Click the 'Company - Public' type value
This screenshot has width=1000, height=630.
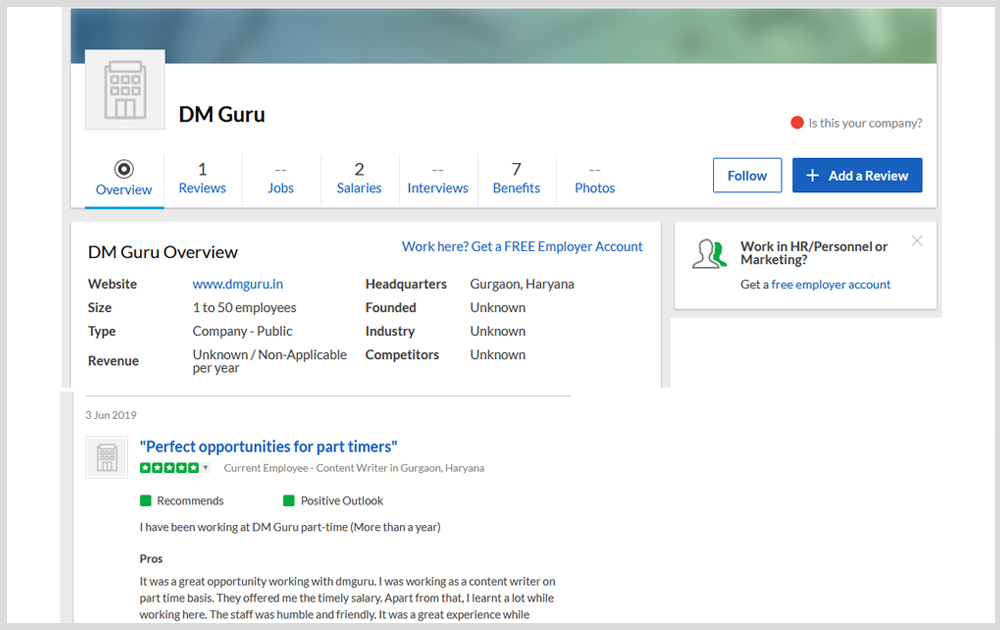(x=242, y=332)
